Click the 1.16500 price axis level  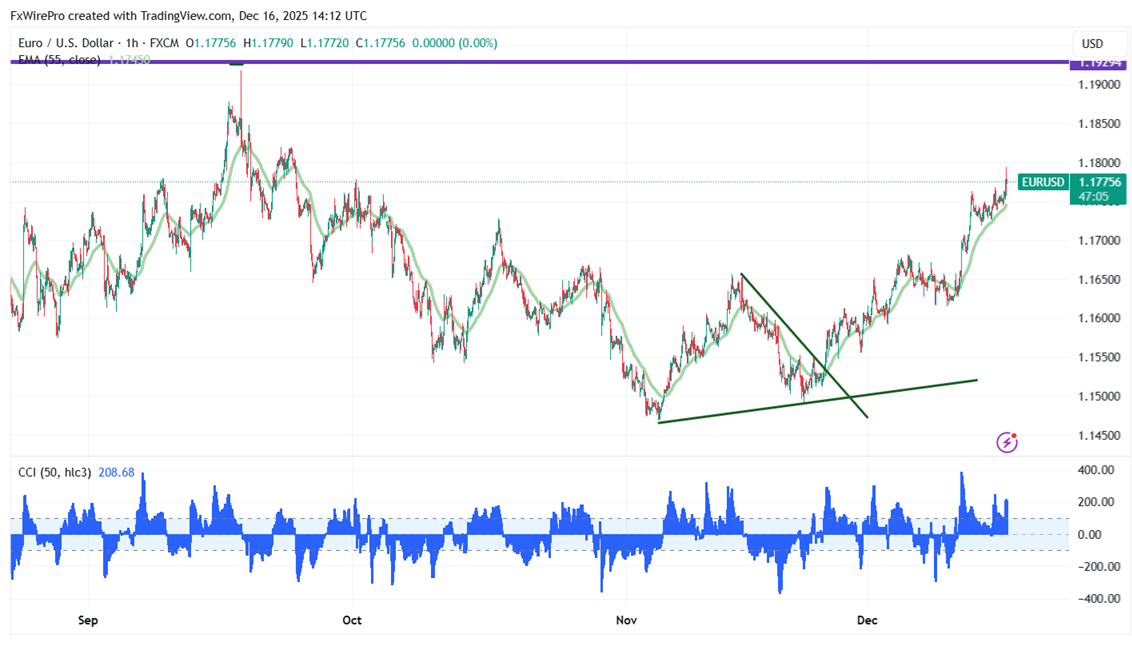pyautogui.click(x=1099, y=280)
